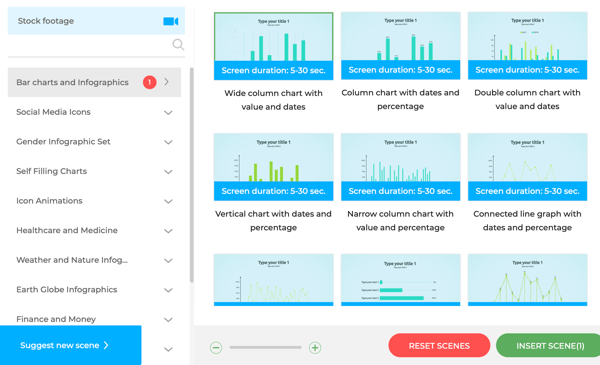The image size is (600, 365).
Task: Open the Stock footage tab
Action: [x=96, y=21]
